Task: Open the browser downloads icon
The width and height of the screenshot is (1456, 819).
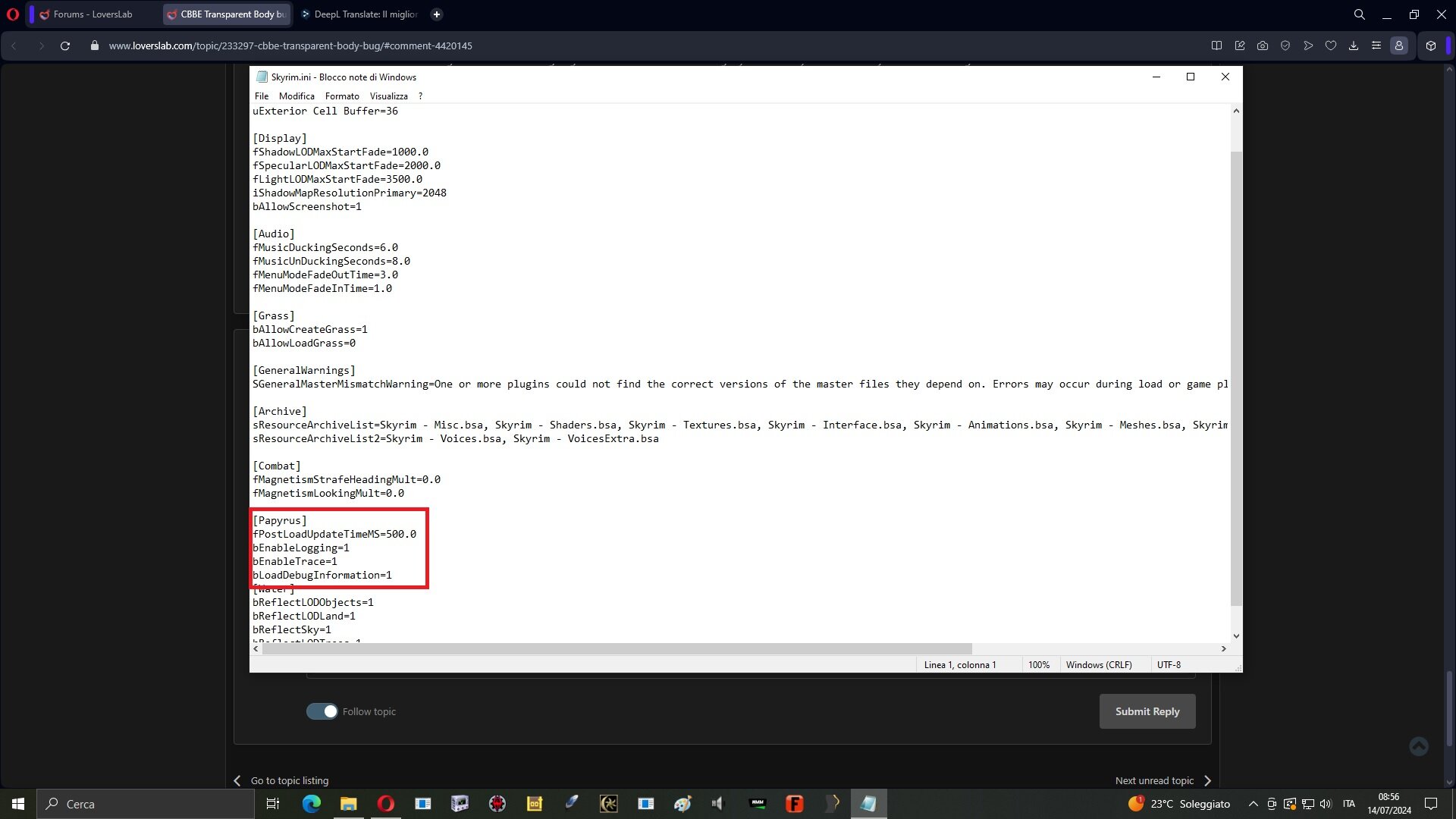Action: coord(1354,45)
